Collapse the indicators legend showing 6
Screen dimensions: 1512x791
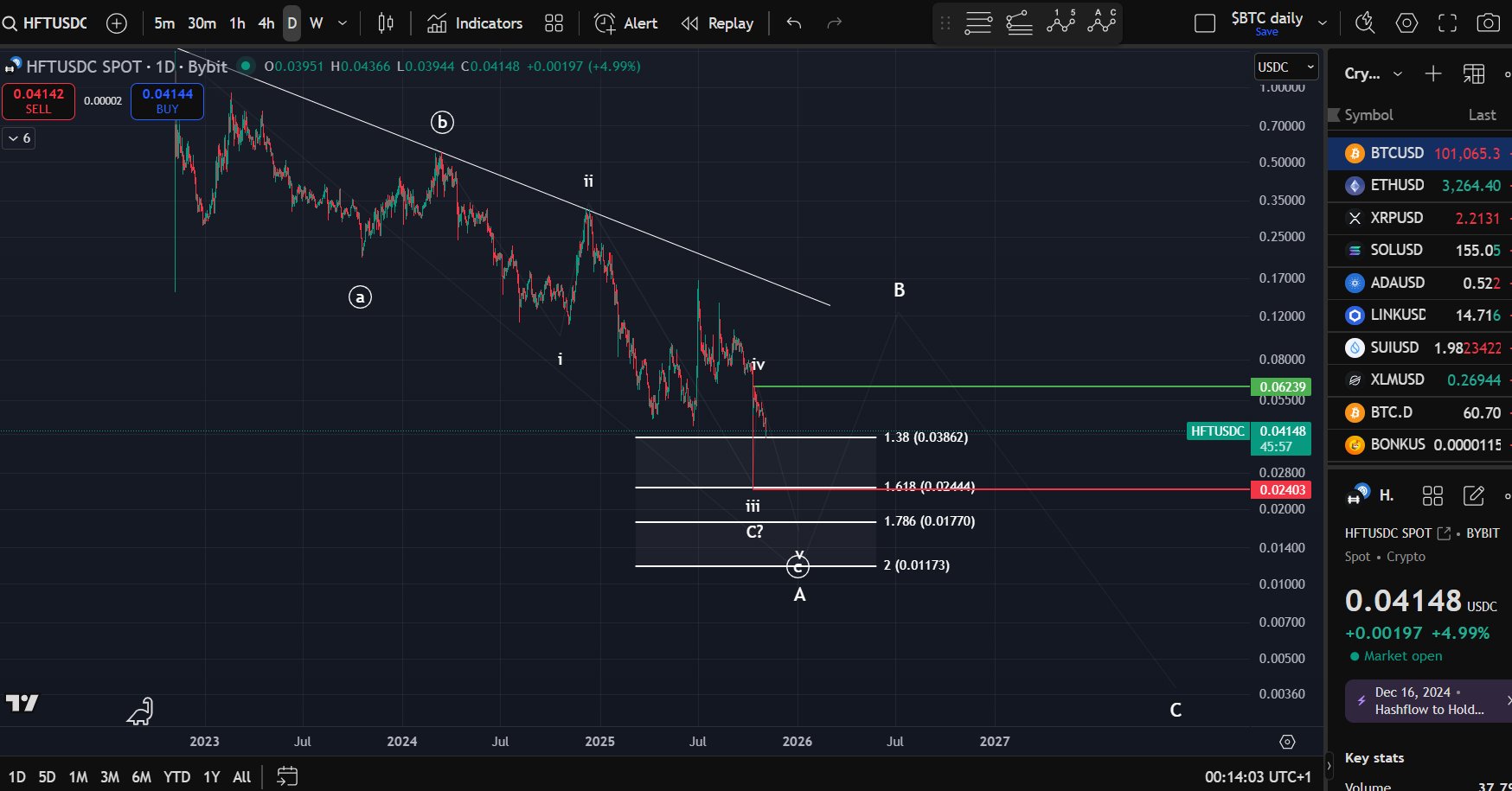coord(19,138)
